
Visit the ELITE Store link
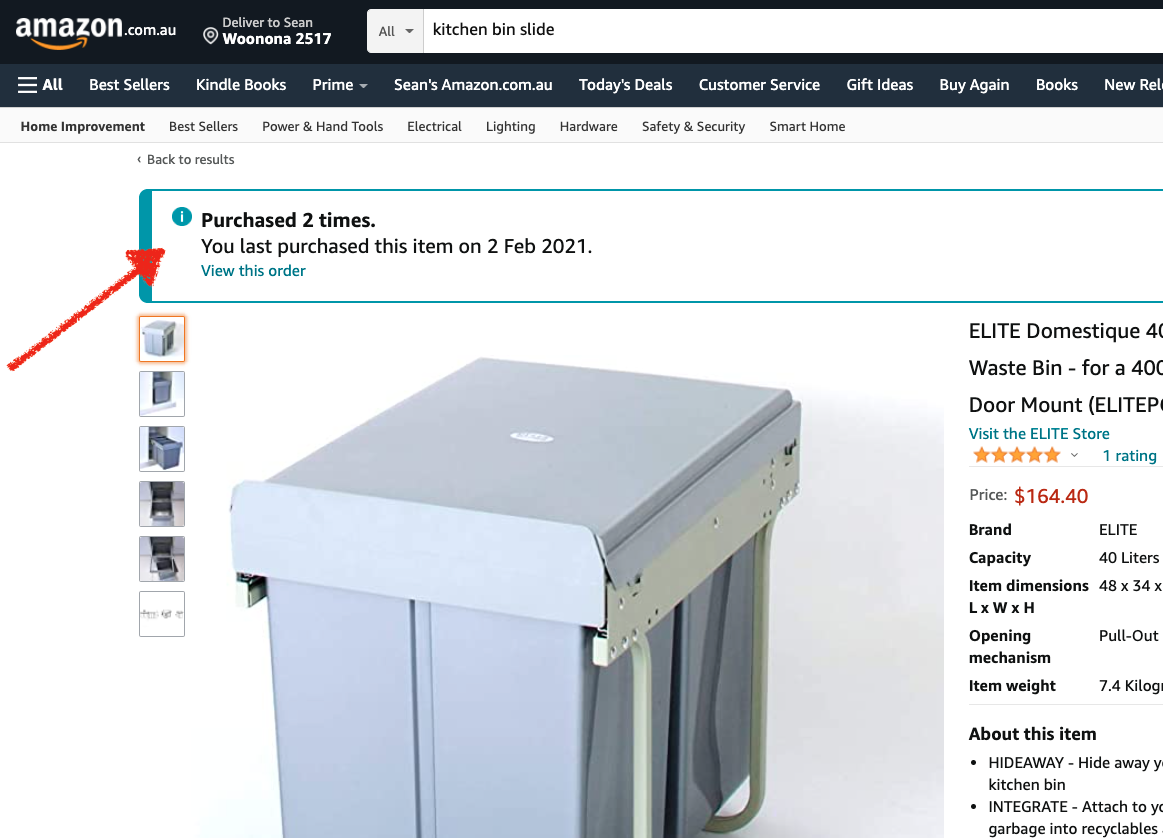pyautogui.click(x=1039, y=433)
